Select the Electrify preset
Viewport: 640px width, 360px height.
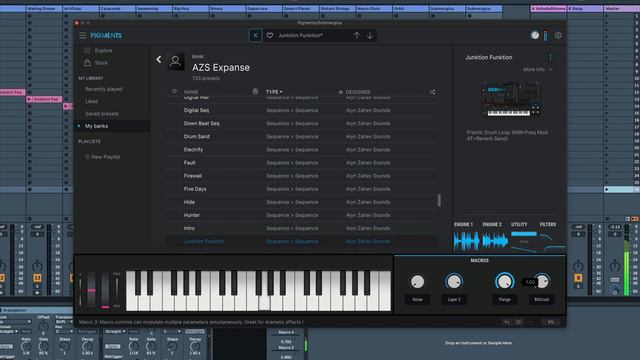[x=302, y=149]
